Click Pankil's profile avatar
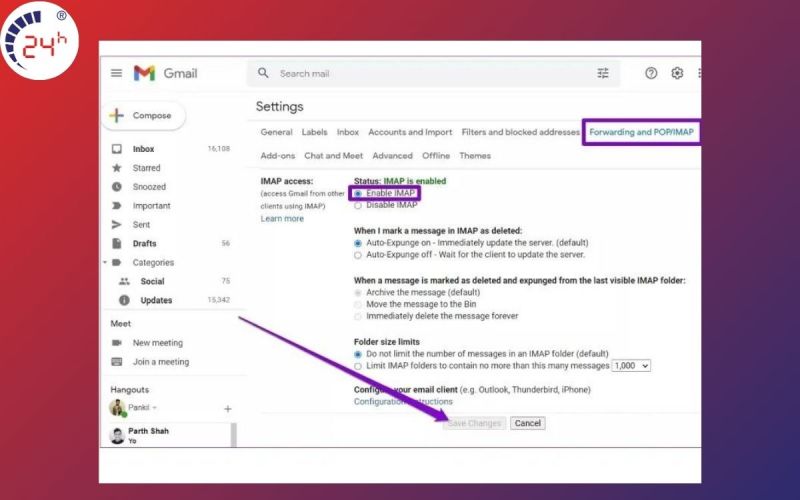The width and height of the screenshot is (800, 500). 117,408
